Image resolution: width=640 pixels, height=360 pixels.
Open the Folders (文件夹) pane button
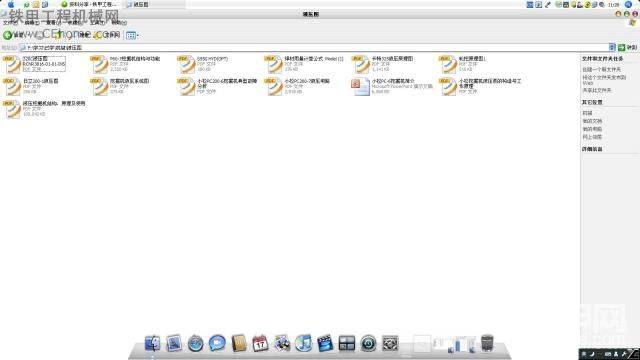point(107,36)
